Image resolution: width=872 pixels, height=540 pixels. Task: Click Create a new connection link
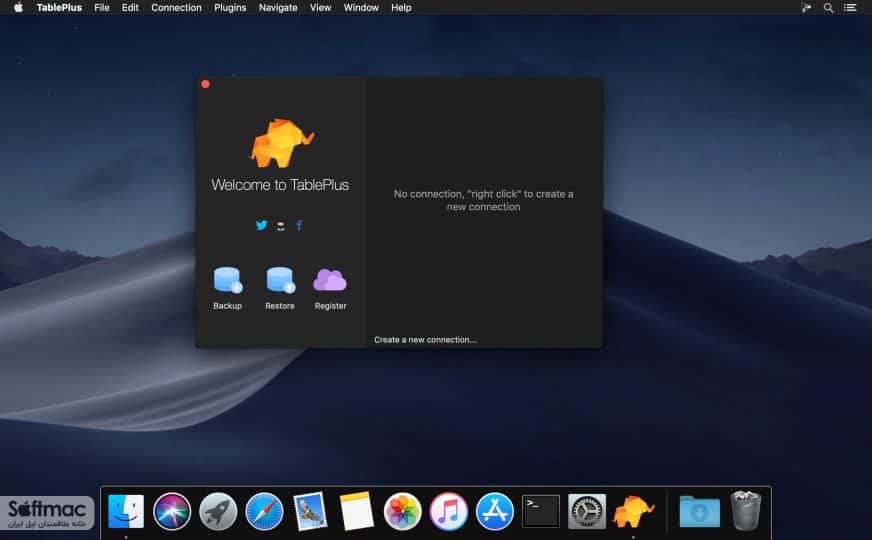coord(425,340)
